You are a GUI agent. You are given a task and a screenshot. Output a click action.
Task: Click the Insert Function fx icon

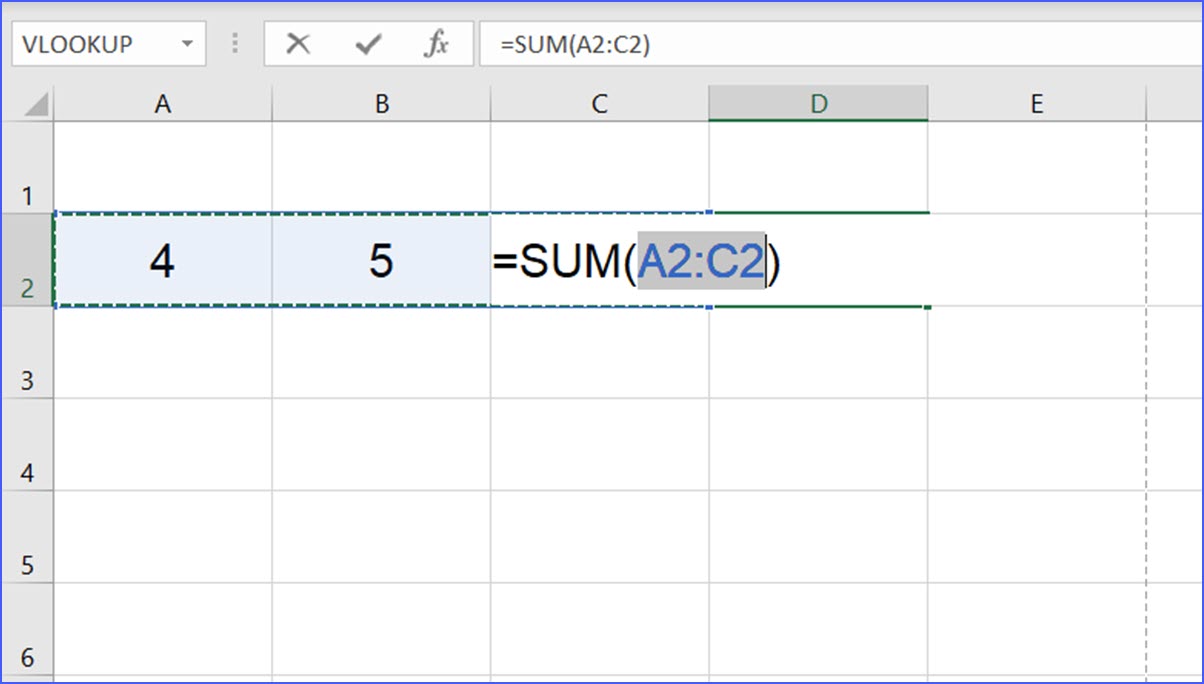pos(437,43)
